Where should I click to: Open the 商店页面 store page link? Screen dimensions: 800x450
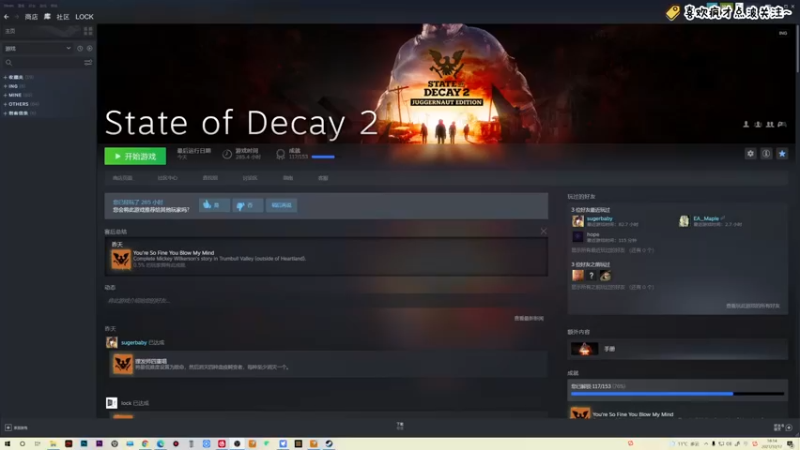click(122, 178)
